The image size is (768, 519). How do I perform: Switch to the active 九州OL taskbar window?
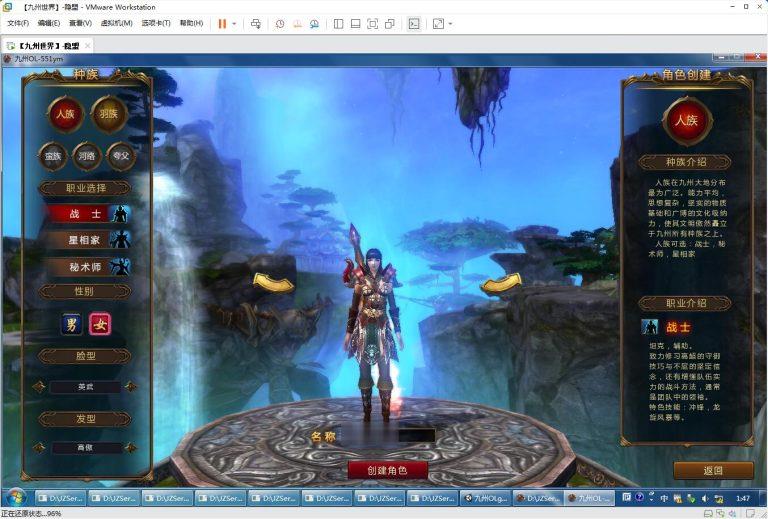tap(590, 498)
